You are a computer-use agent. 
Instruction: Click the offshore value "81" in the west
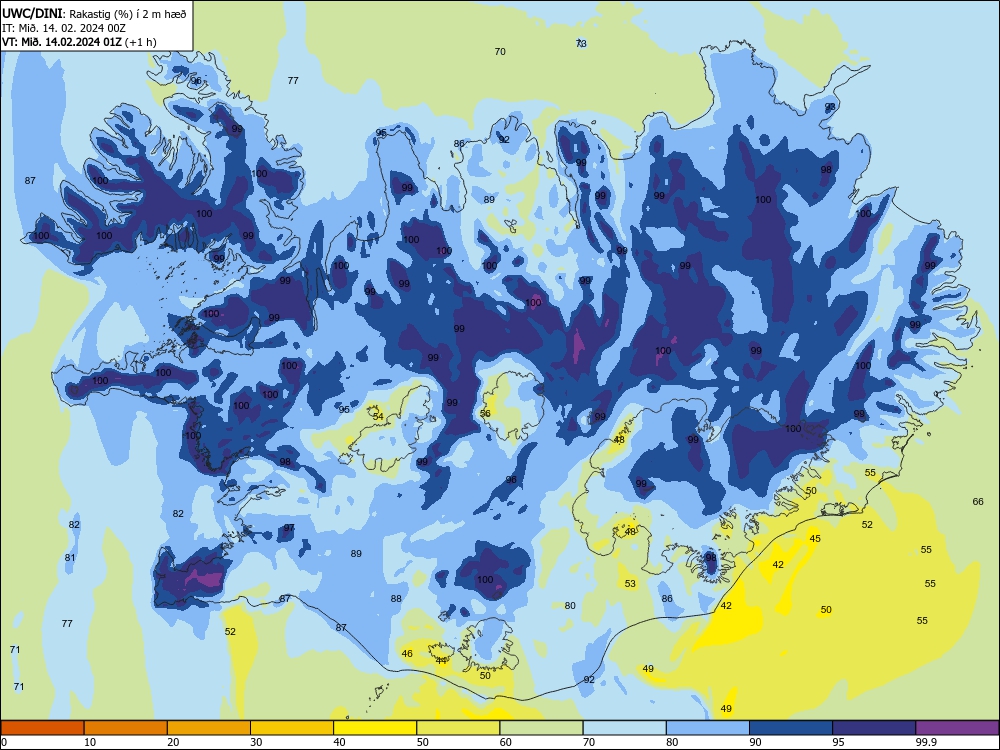tap(70, 557)
